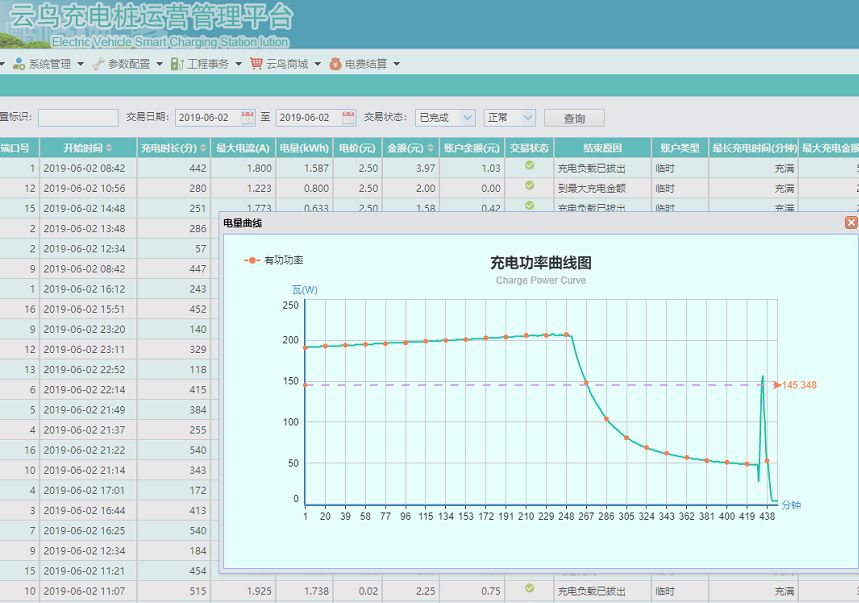The image size is (859, 603).
Task: Close the 电量曲线 dialog
Action: point(851,222)
